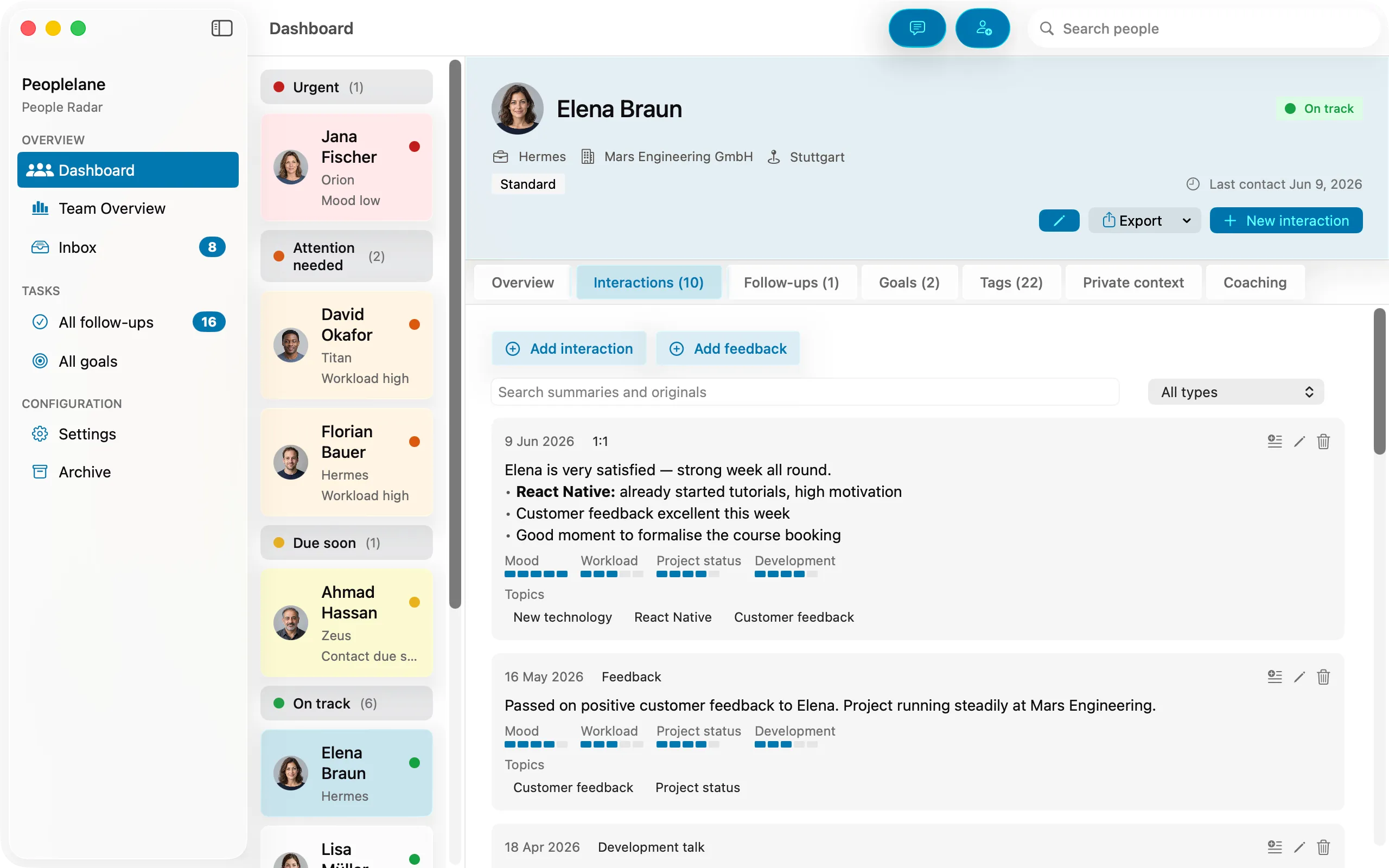
Task: Open All goals in sidebar
Action: (128, 361)
